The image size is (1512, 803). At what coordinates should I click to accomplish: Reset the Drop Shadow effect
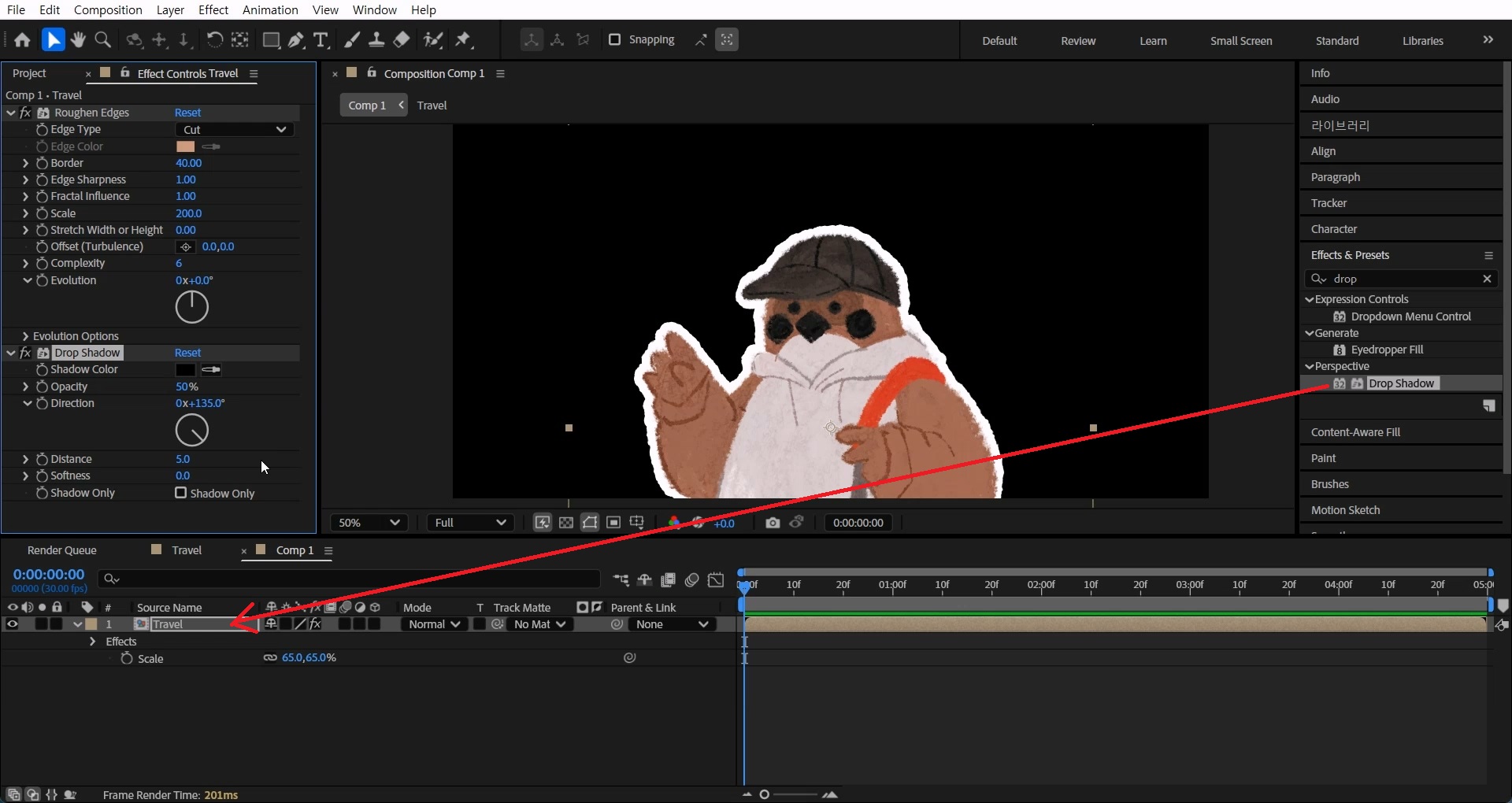pos(187,353)
